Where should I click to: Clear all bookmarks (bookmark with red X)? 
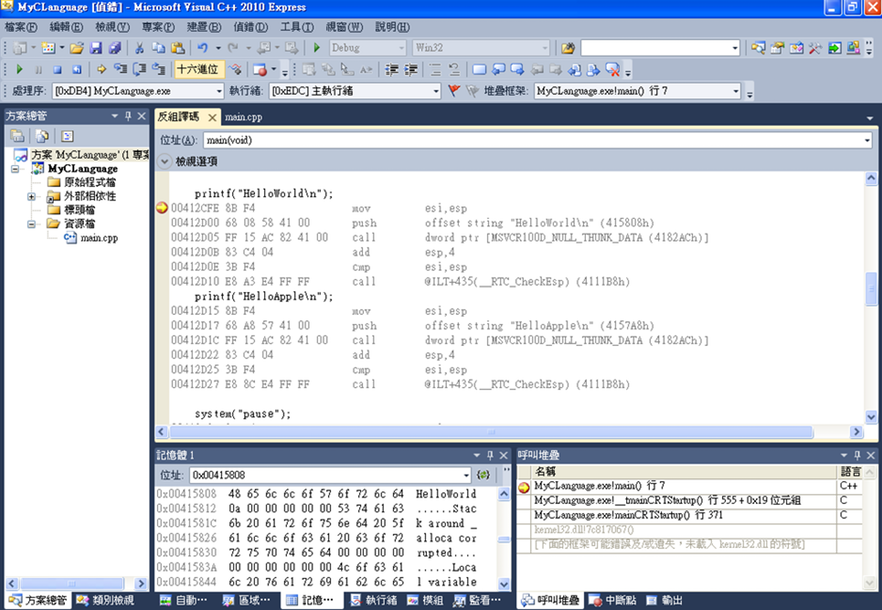(x=613, y=69)
